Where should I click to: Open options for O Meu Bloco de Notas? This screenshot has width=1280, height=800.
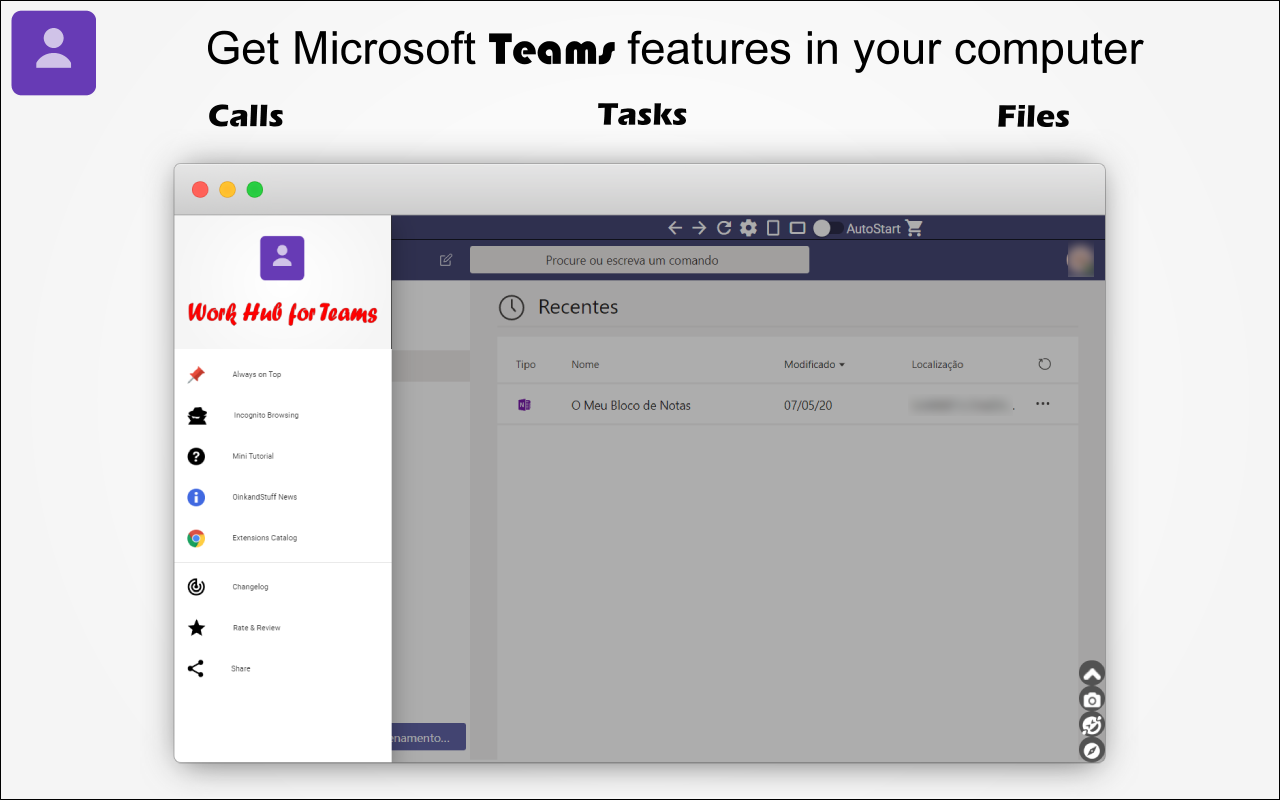[x=1042, y=404]
